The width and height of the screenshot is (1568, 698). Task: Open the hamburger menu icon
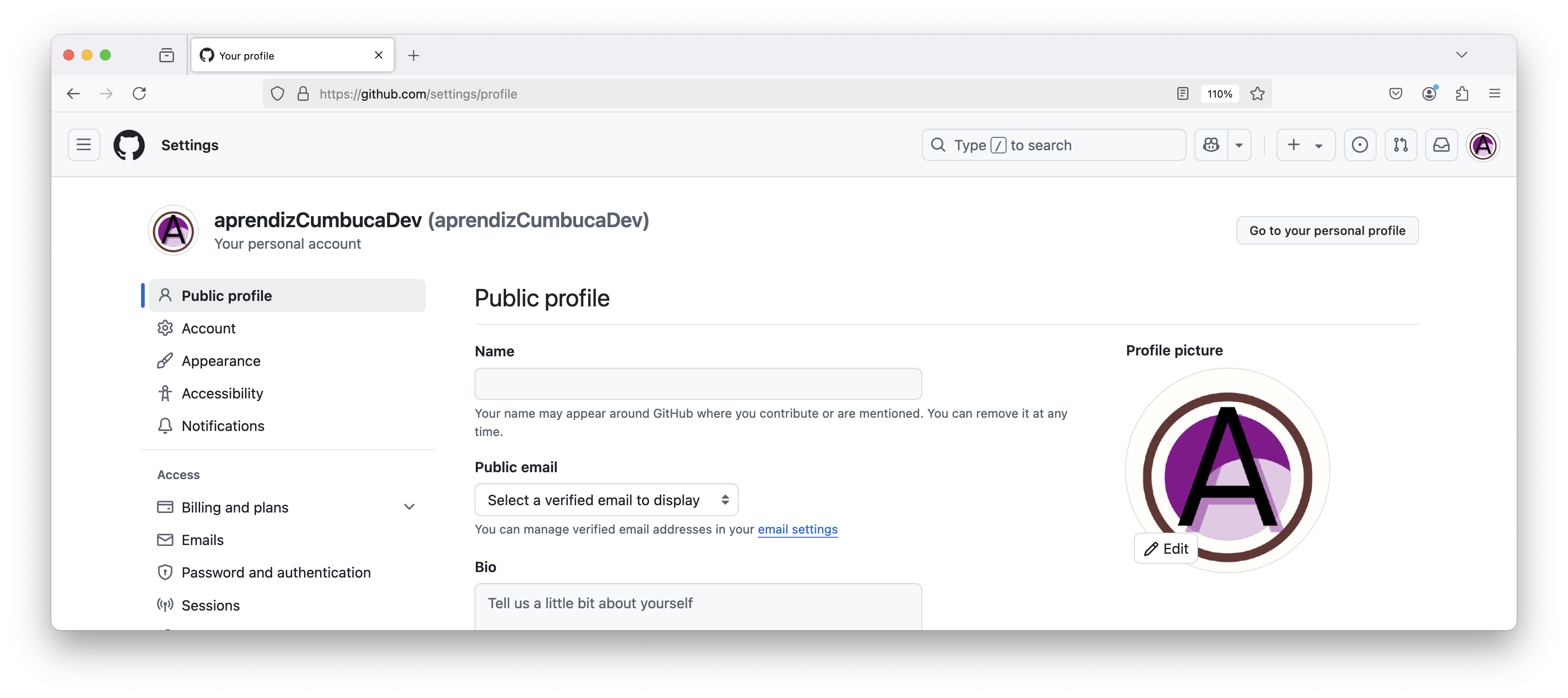click(x=83, y=145)
